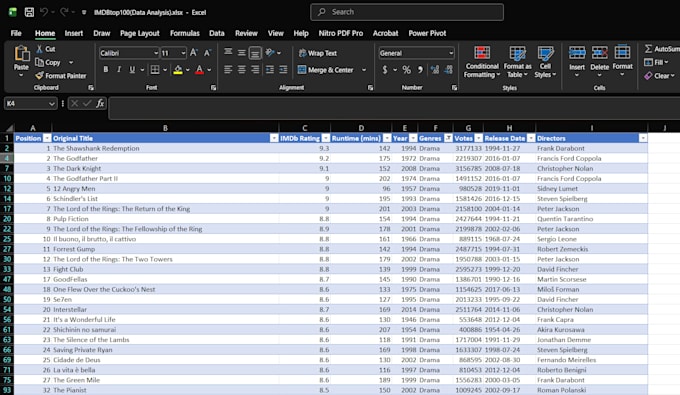The height and width of the screenshot is (395, 680).
Task: Increase indent icon
Action: tap(283, 69)
